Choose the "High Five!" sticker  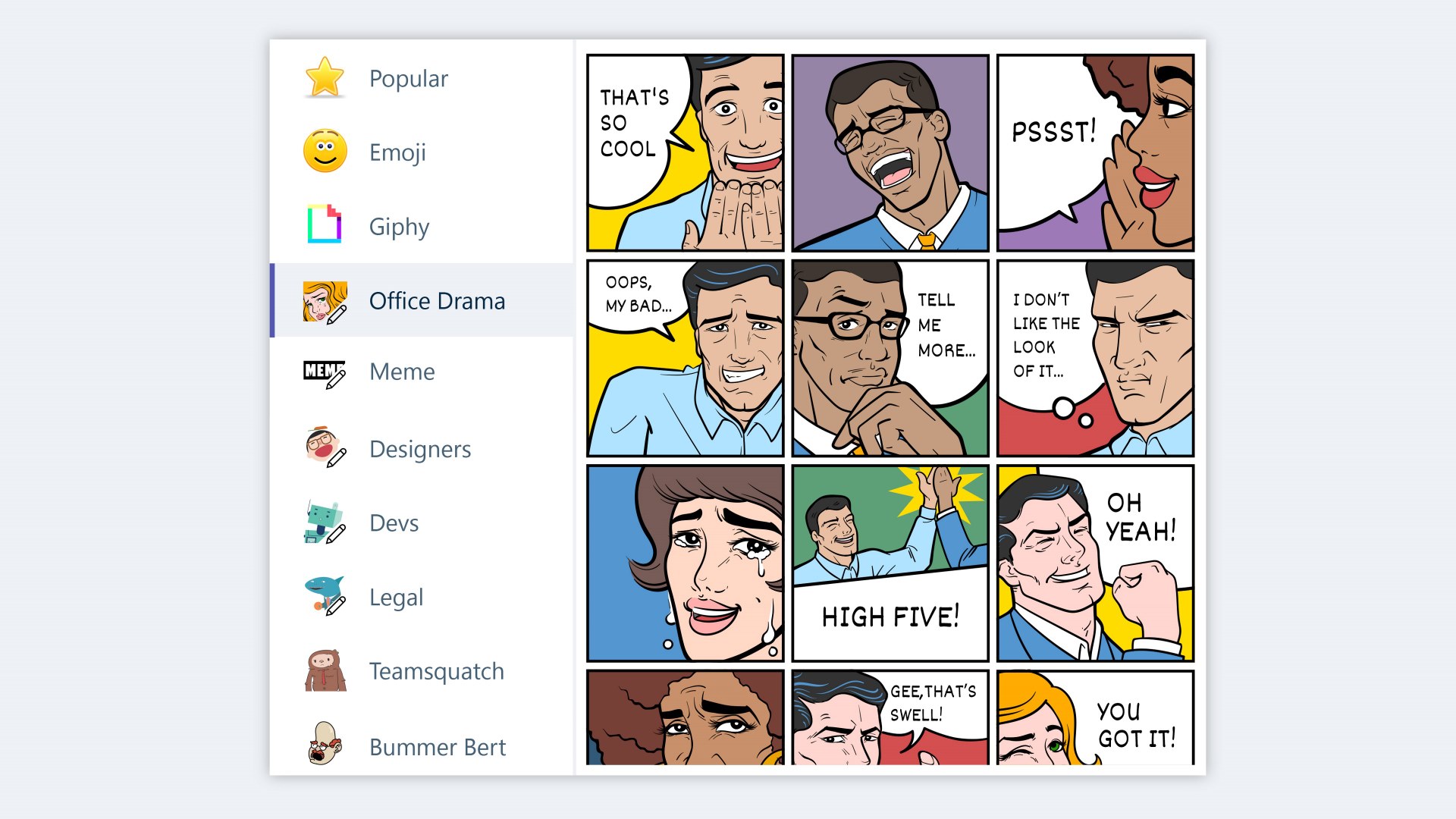click(890, 563)
